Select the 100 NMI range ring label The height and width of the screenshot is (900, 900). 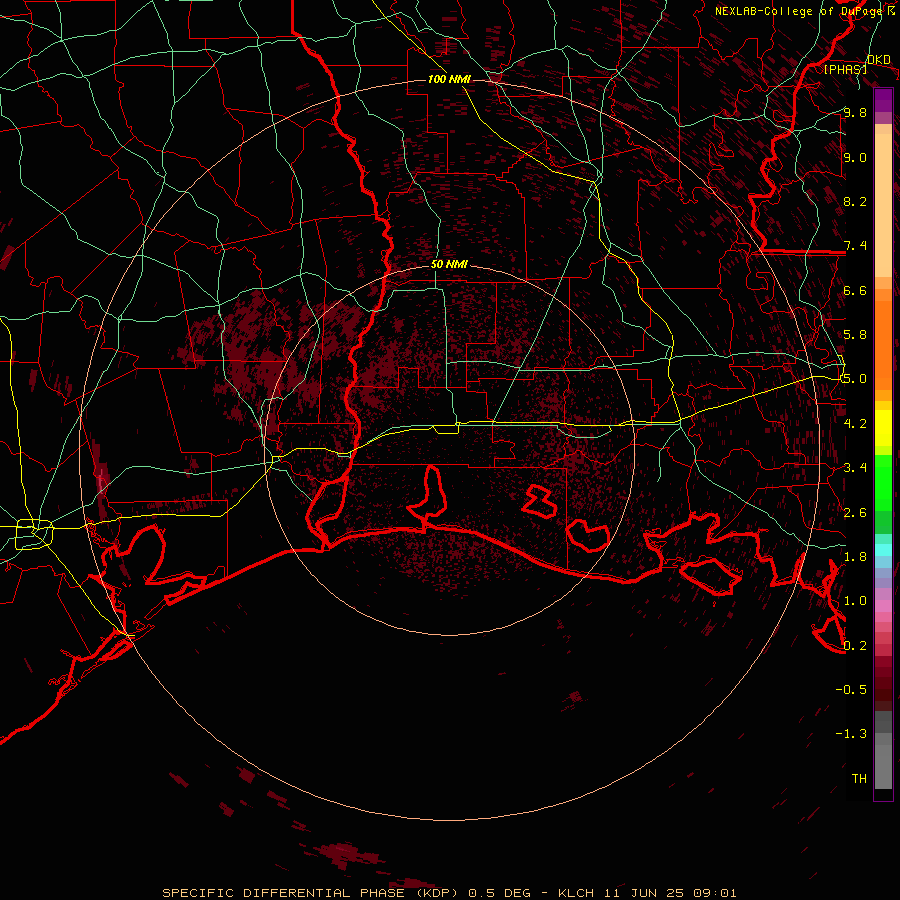[449, 79]
